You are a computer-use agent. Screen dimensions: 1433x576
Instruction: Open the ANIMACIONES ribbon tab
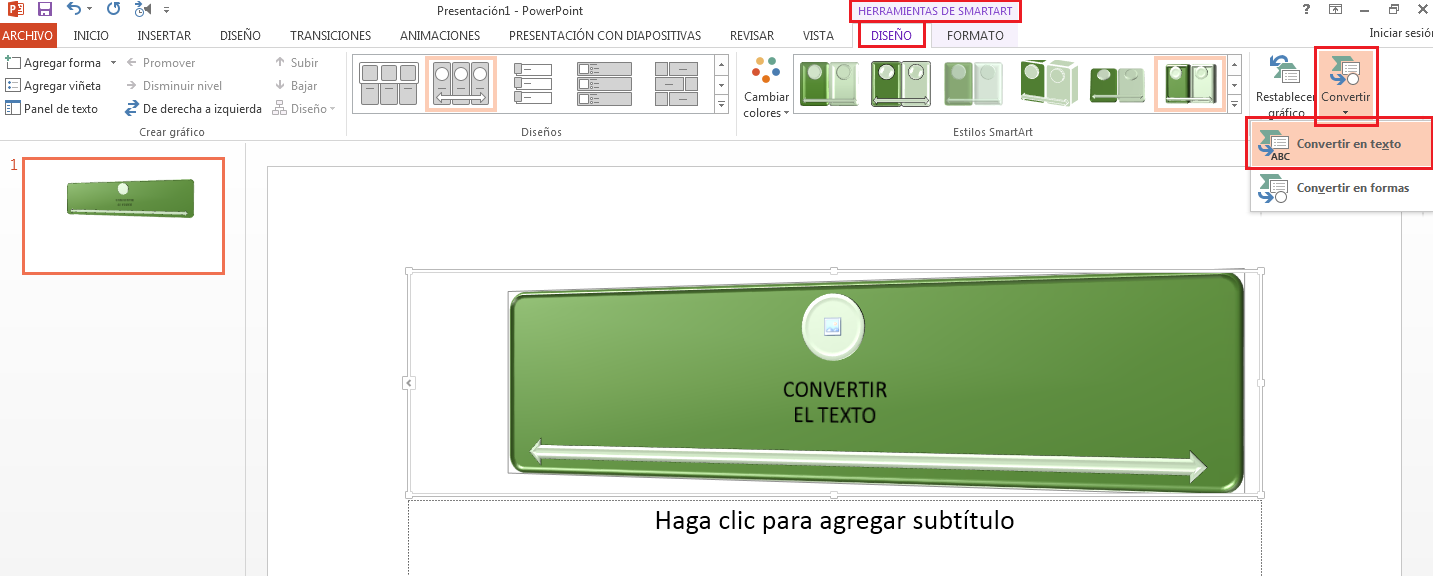point(440,36)
